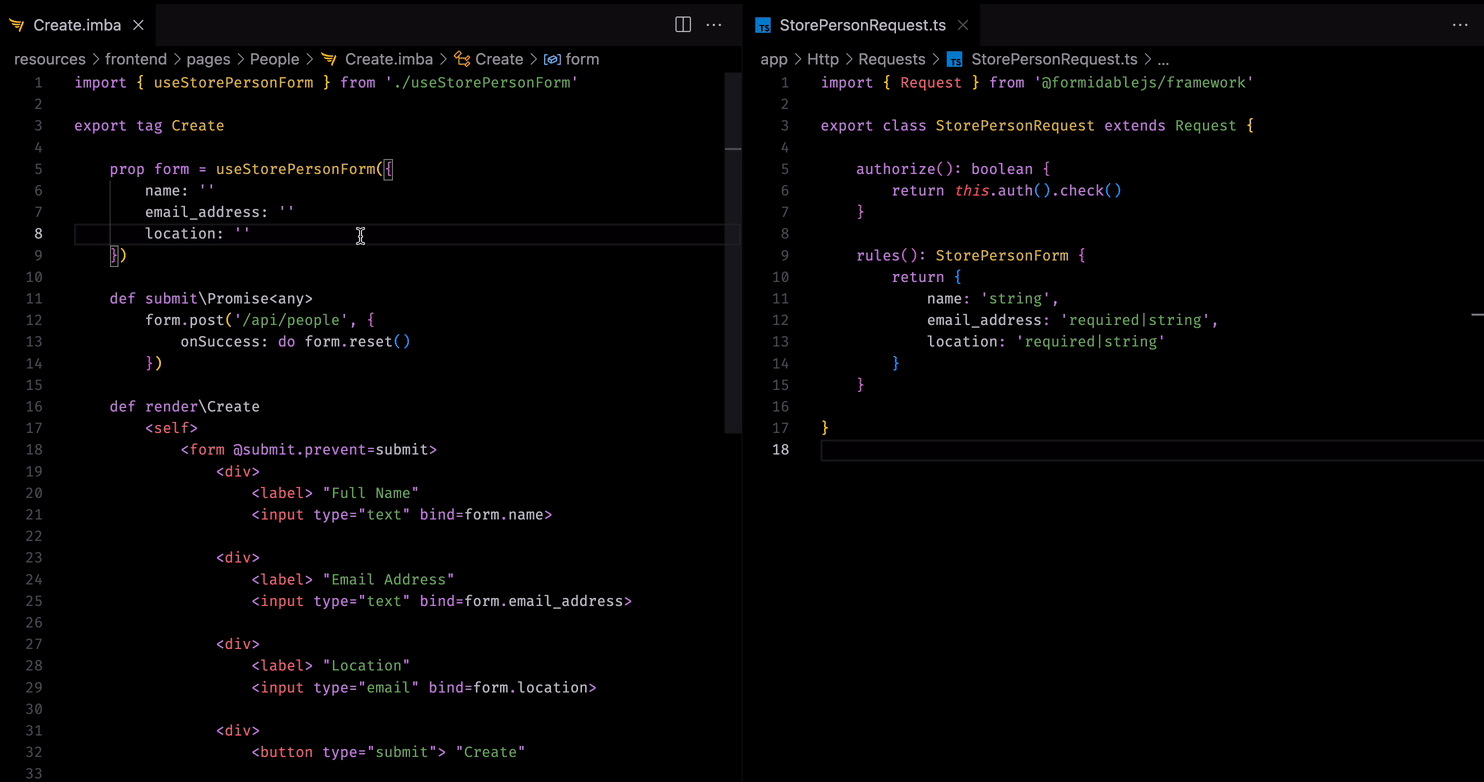The image size is (1484, 782).
Task: Click TS icon in the right breadcrumb
Action: point(955,59)
